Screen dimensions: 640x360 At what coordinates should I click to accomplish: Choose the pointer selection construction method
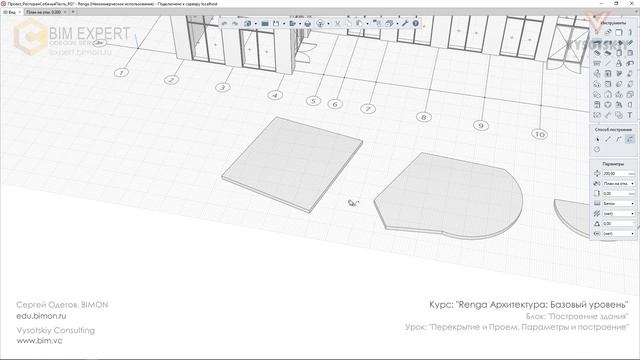[597, 140]
